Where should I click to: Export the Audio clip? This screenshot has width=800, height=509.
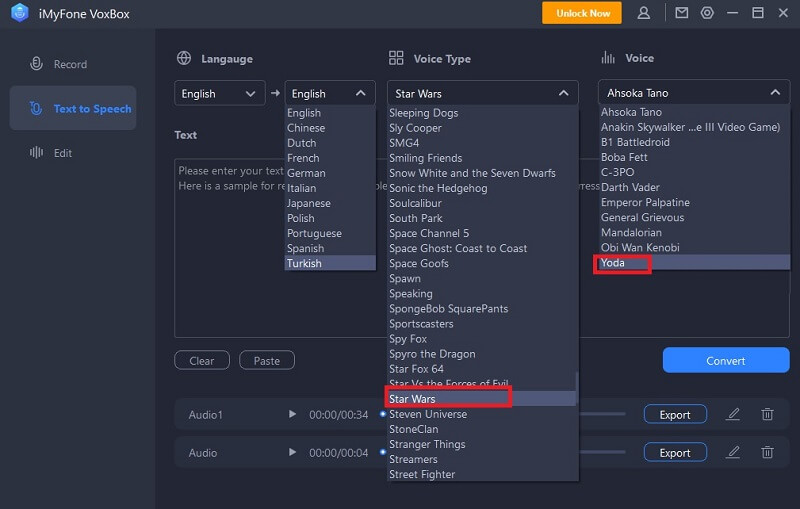675,452
